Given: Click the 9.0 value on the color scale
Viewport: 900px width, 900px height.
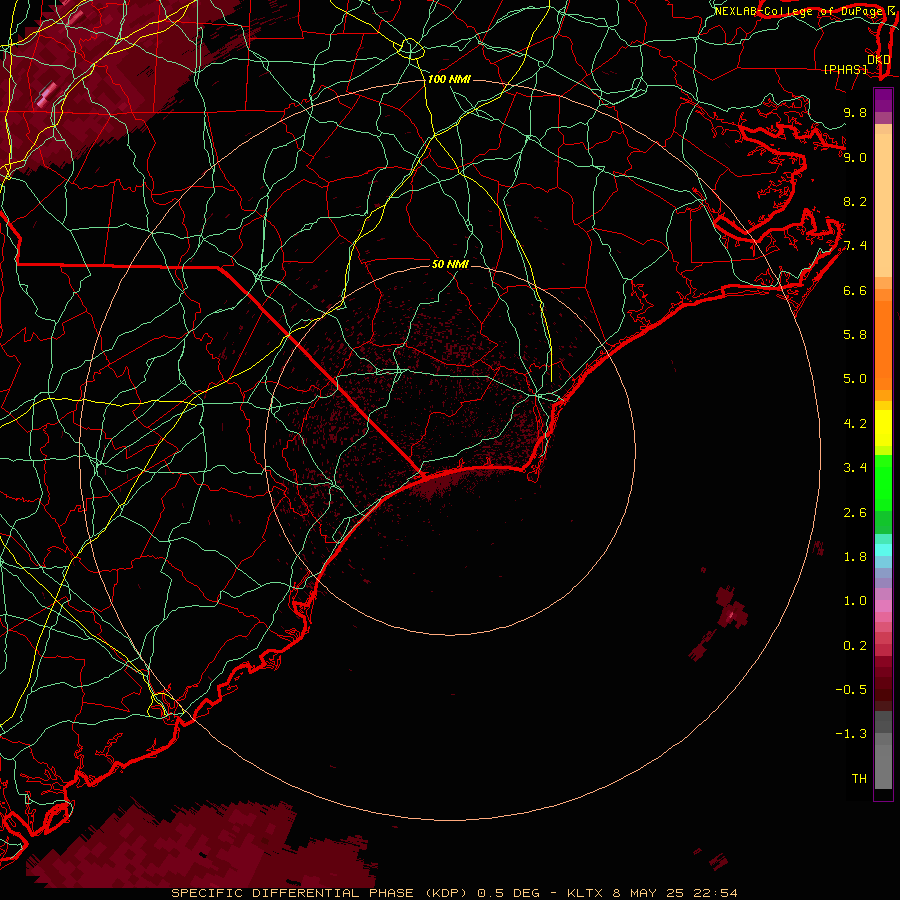Looking at the screenshot, I should tap(855, 157).
